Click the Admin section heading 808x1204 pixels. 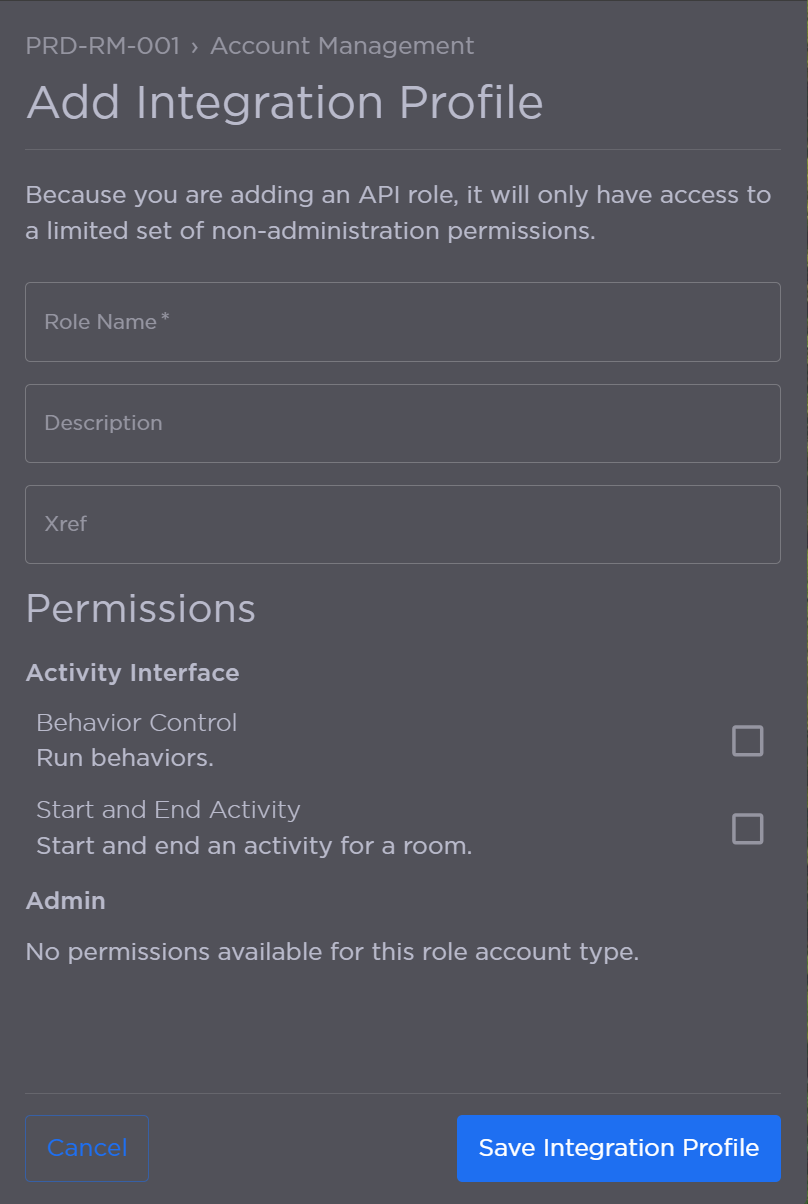pyautogui.click(x=65, y=900)
